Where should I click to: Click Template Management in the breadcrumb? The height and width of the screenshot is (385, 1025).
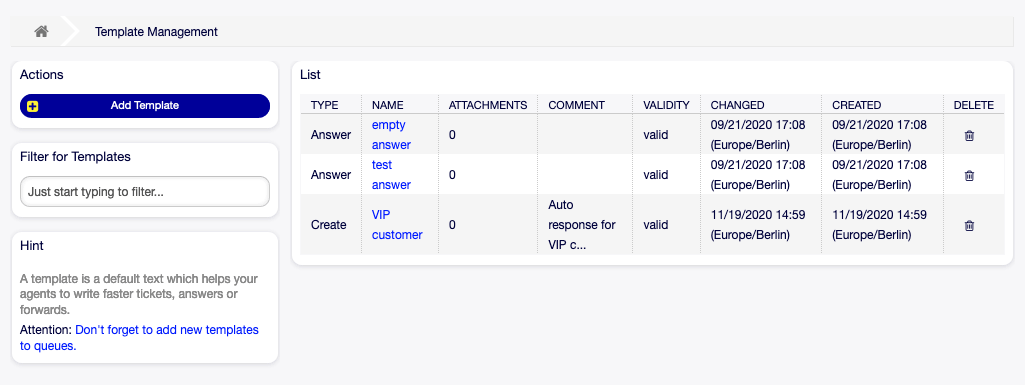tap(156, 31)
